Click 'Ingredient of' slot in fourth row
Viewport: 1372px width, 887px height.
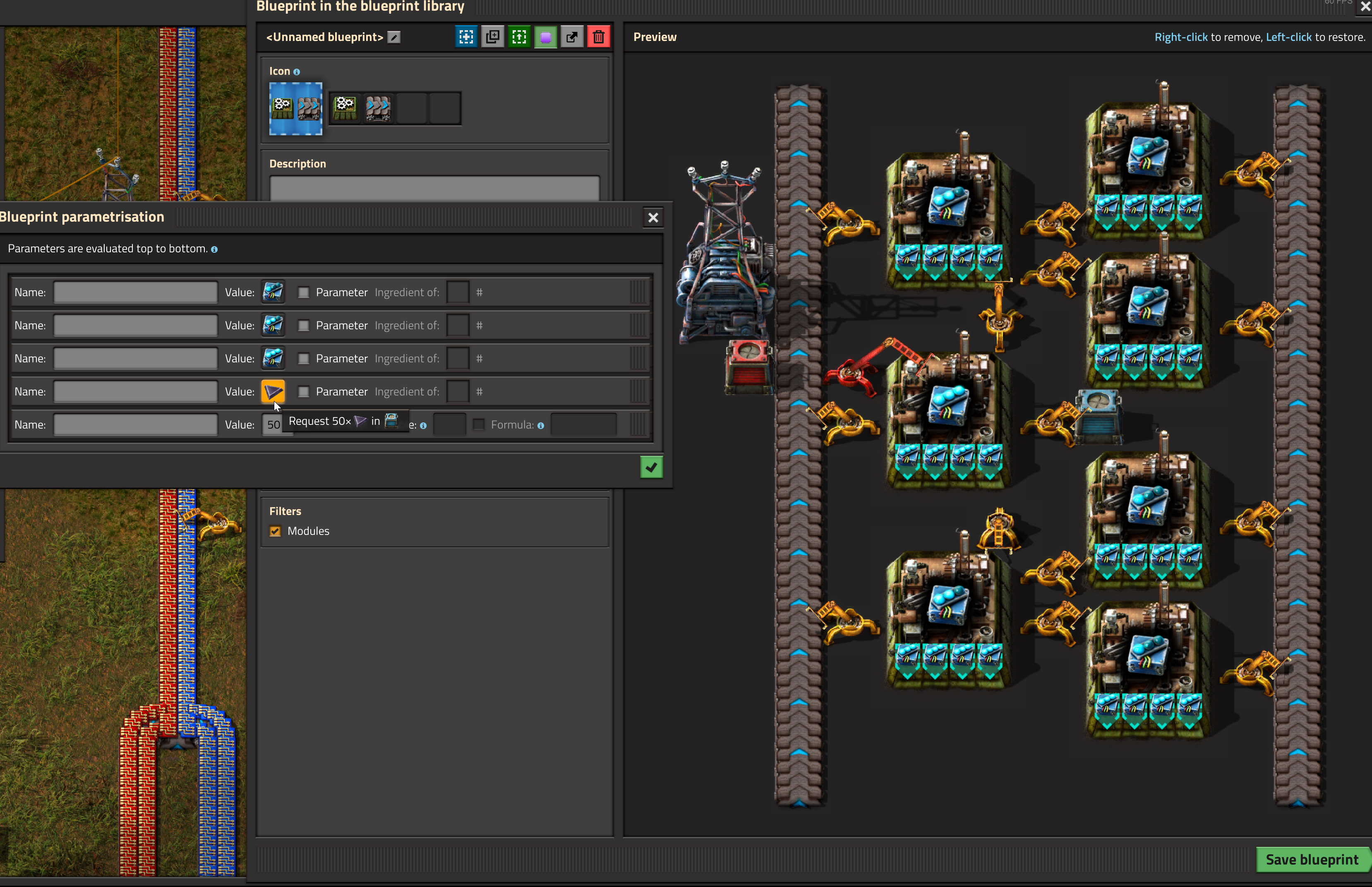[x=458, y=392]
